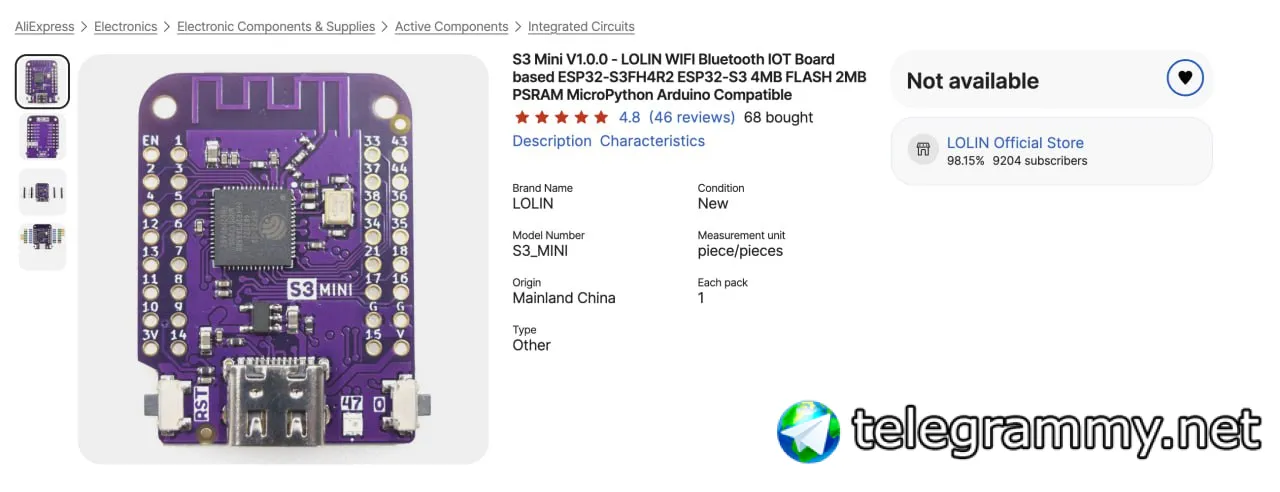Open Electronic Components & Supplies breadcrumb
Screen dimensions: 1280x492
(x=276, y=27)
